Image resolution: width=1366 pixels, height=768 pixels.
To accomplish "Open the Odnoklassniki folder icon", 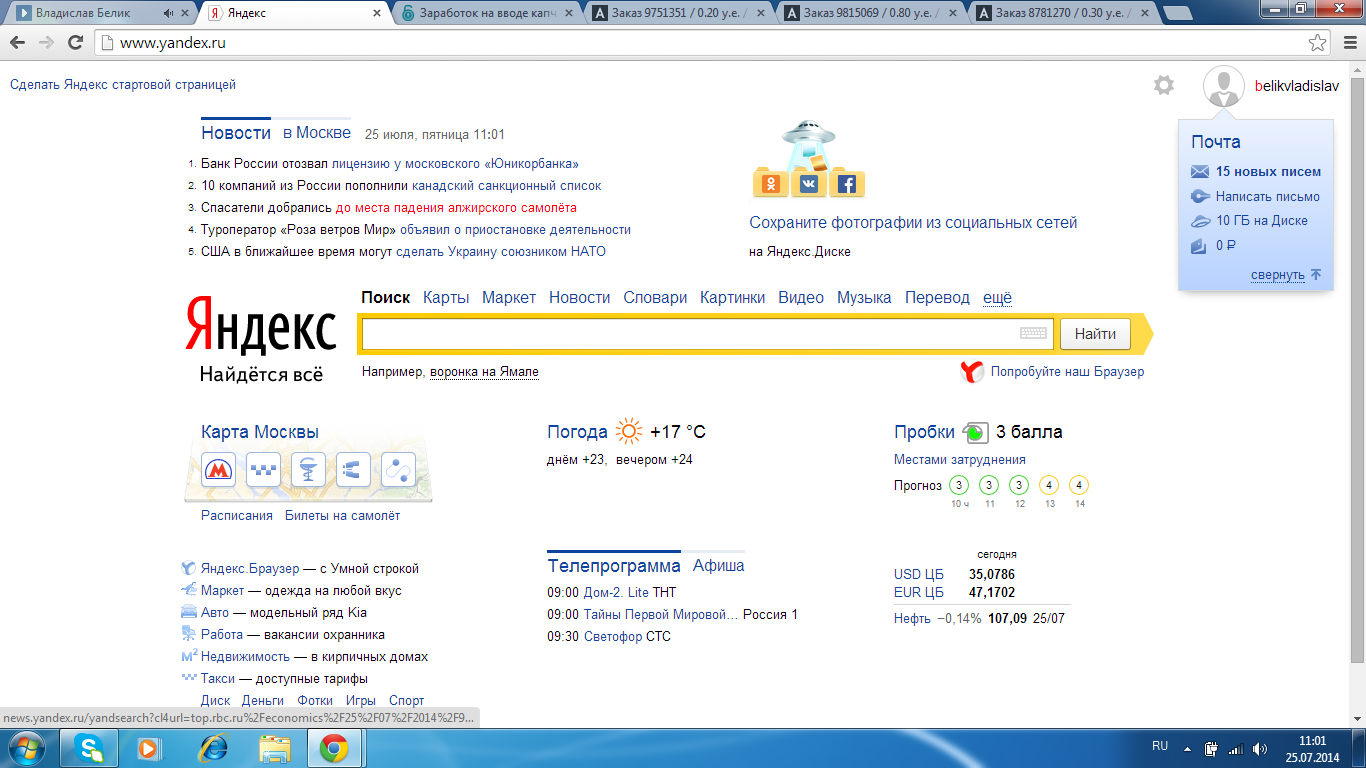I will (x=771, y=183).
